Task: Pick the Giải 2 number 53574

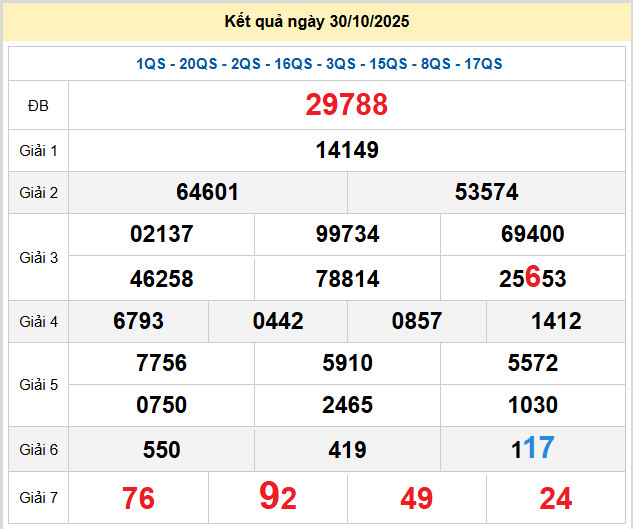Action: pyautogui.click(x=486, y=192)
